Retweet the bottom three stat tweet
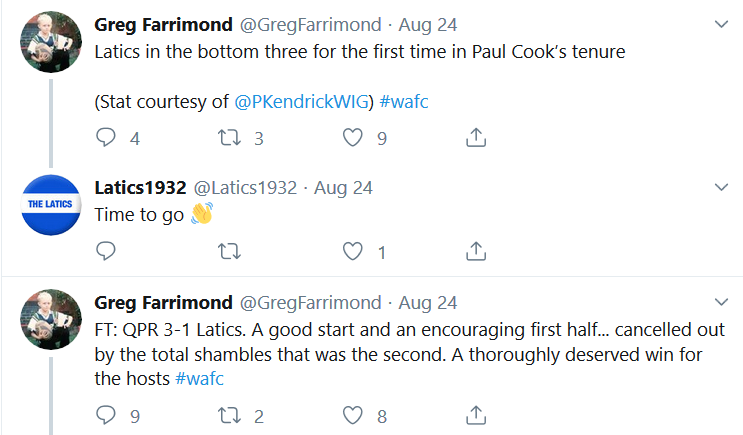 click(230, 138)
